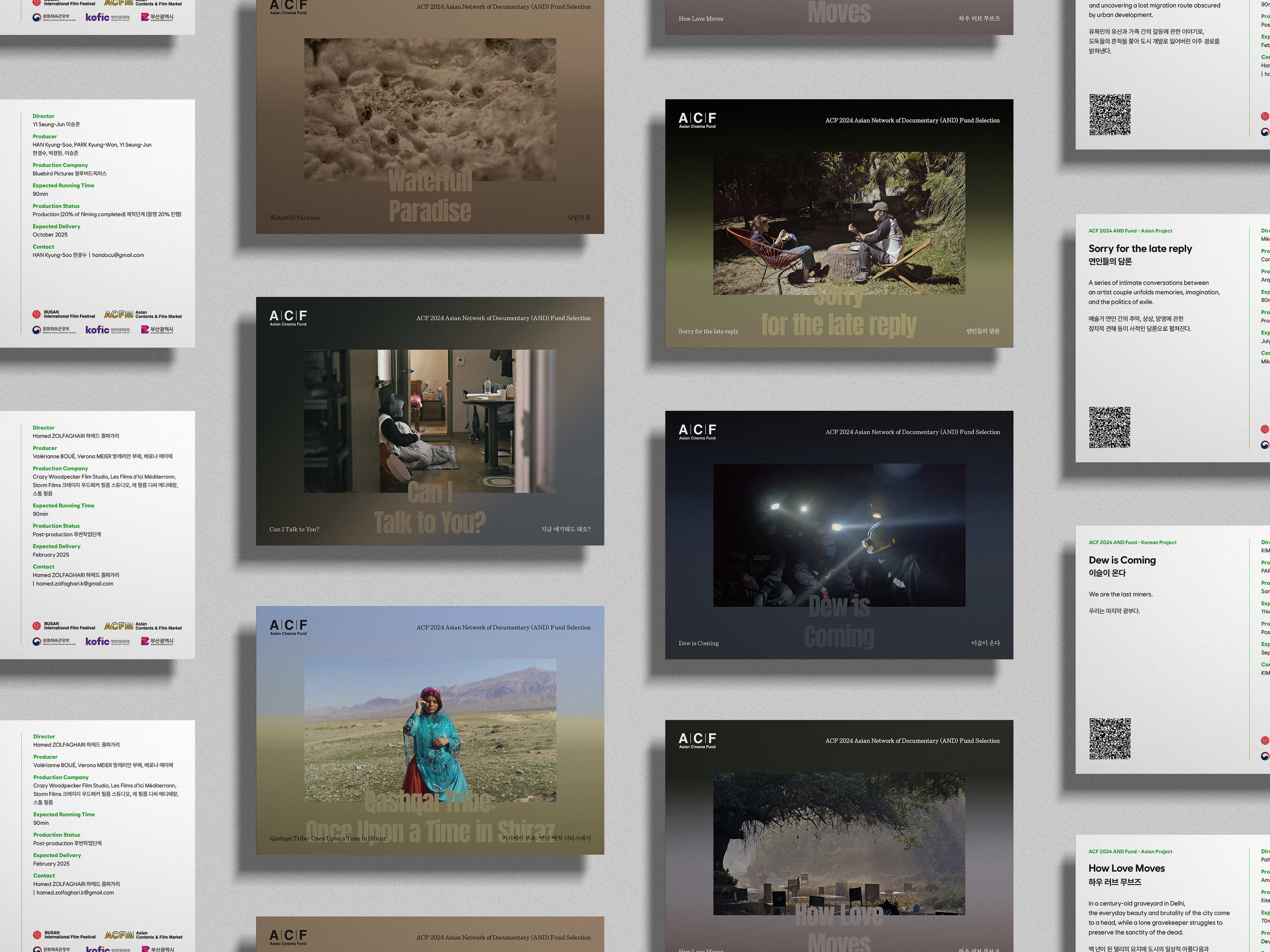
Task: Click ACF logo on Can I Talk to You? card
Action: (288, 317)
